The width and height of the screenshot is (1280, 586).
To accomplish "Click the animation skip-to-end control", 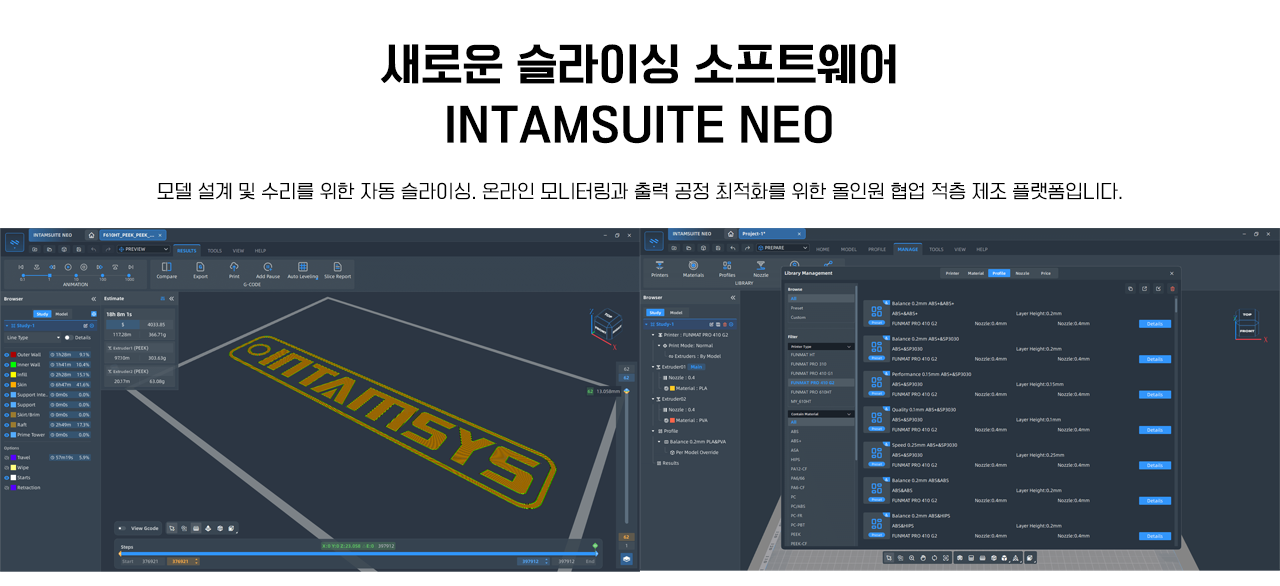I will tap(131, 267).
